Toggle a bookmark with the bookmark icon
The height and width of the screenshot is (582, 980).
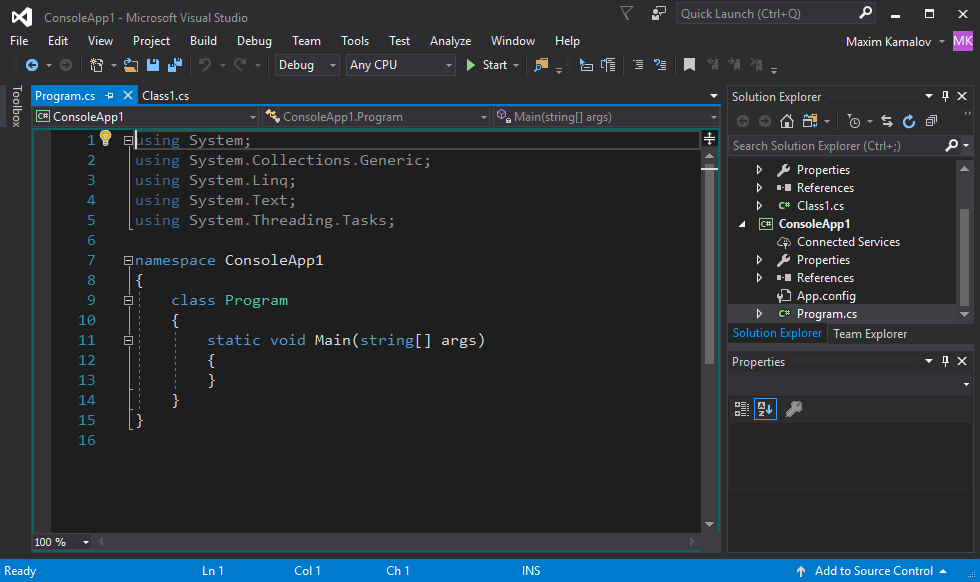tap(689, 65)
